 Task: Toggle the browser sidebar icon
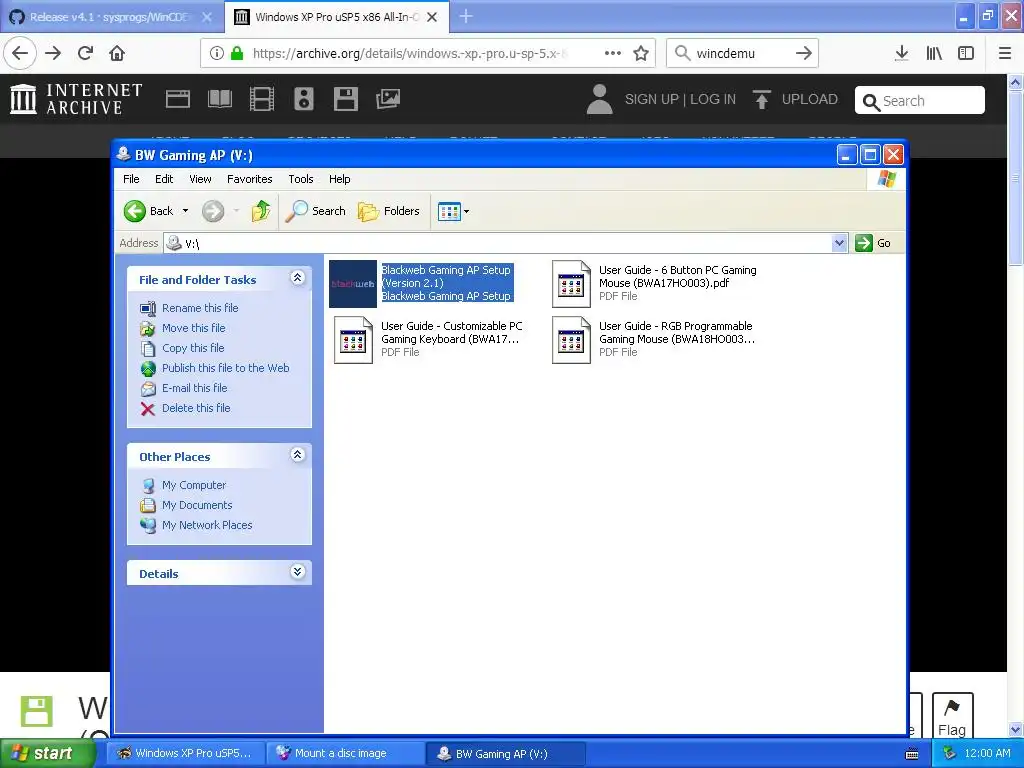[x=966, y=54]
